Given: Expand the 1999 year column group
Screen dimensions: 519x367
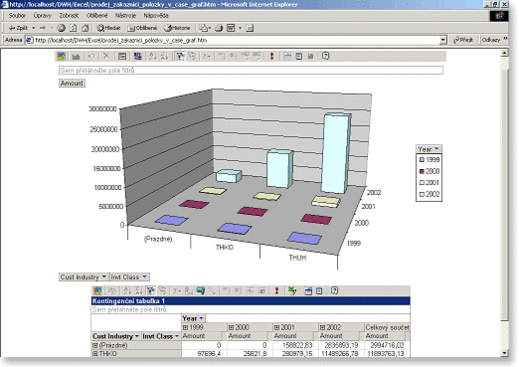Looking at the screenshot, I should [x=185, y=327].
